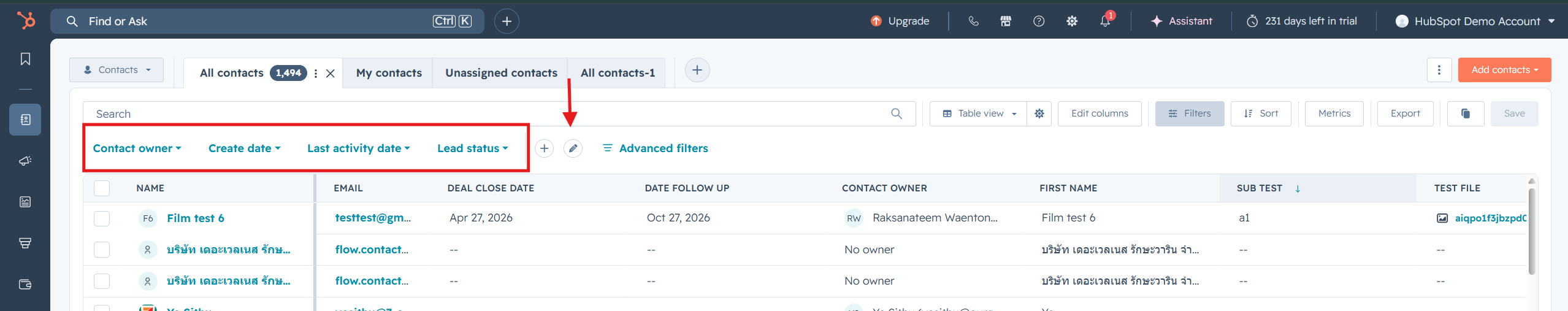1568x311 pixels.
Task: Click the Export button
Action: coord(1405,113)
